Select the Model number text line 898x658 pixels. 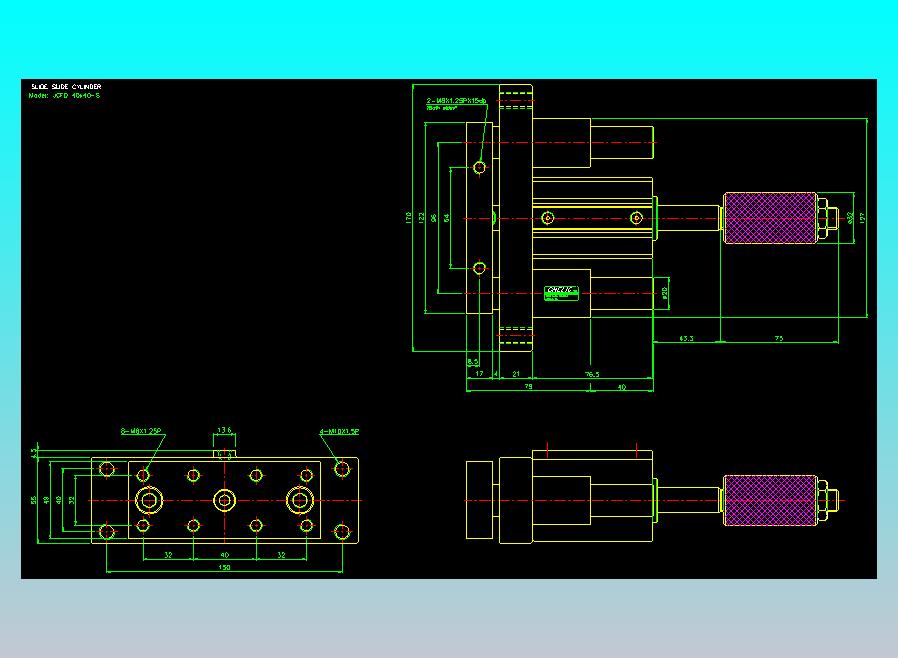pyautogui.click(x=64, y=96)
